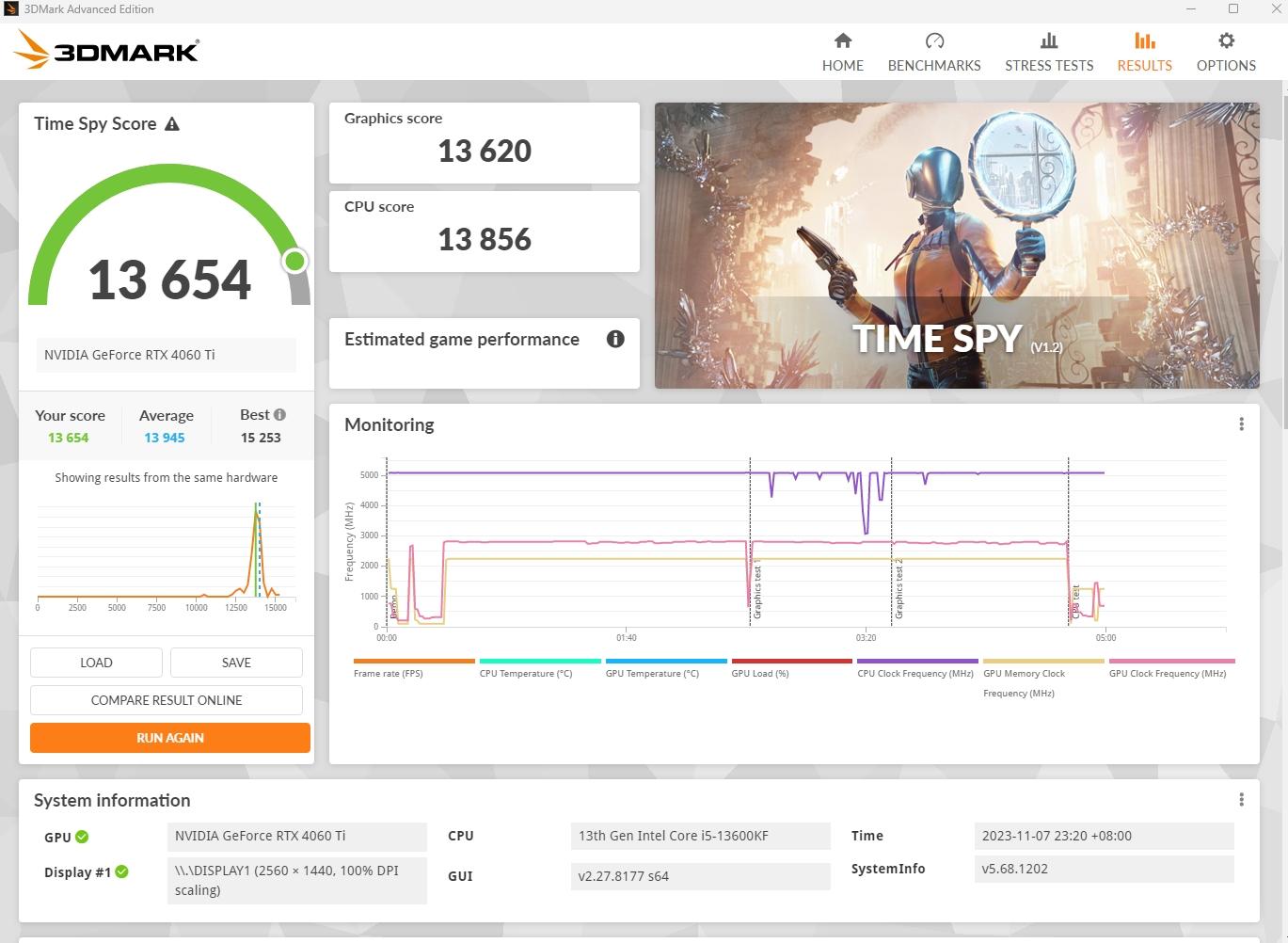Click the LOAD button

tap(96, 663)
